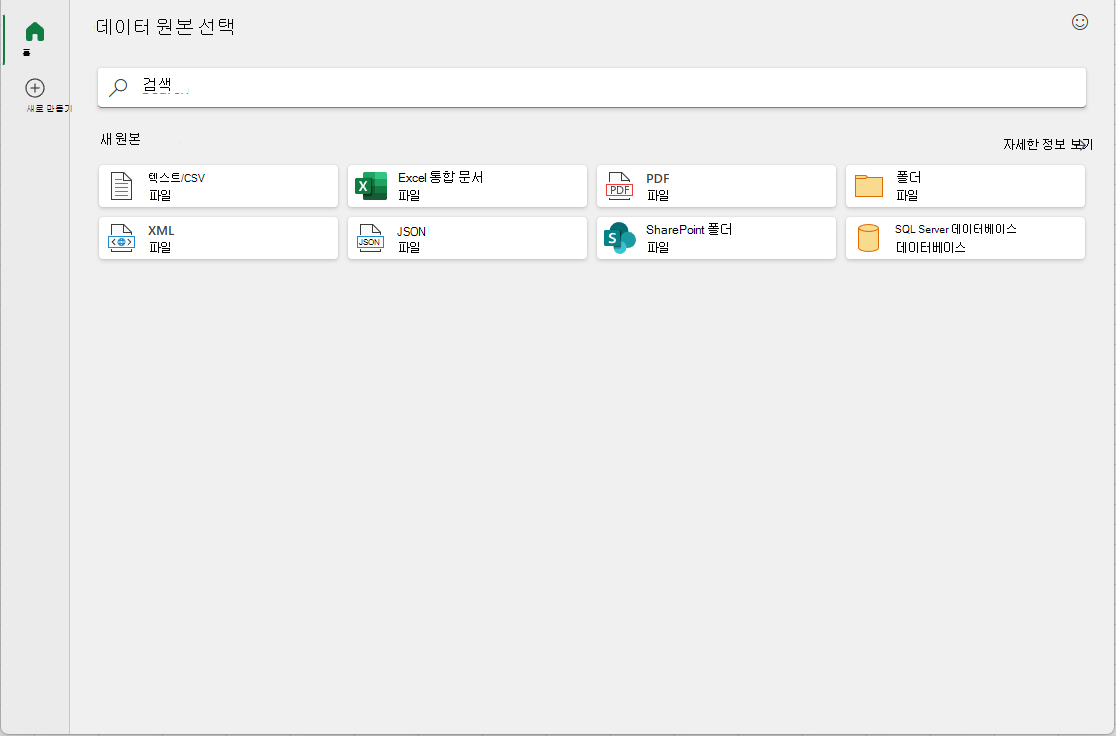1116x736 pixels.
Task: Choose the XML file icon
Action: click(x=122, y=238)
